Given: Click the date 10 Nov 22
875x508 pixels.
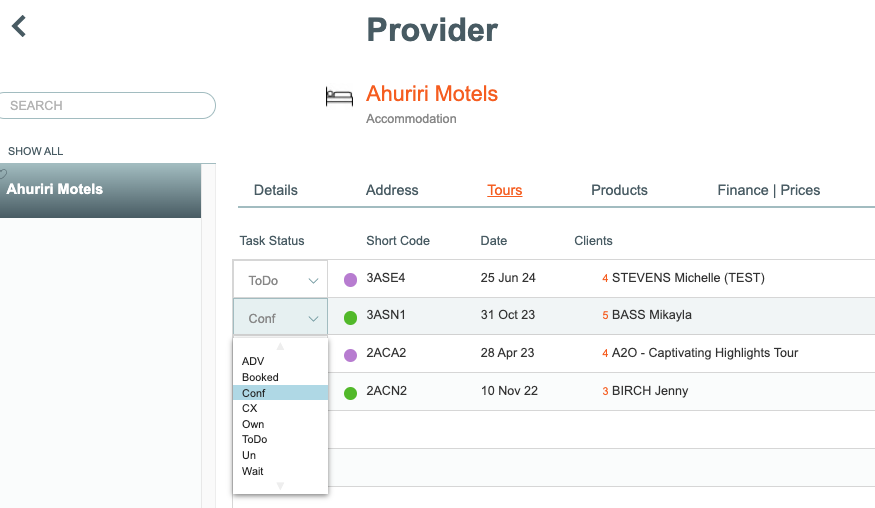Looking at the screenshot, I should pos(509,391).
